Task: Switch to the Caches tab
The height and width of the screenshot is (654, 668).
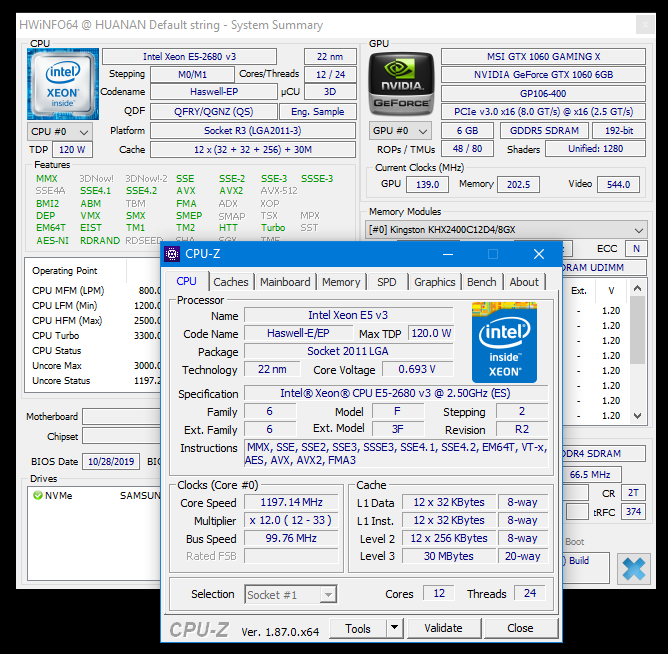Action: tap(230, 282)
